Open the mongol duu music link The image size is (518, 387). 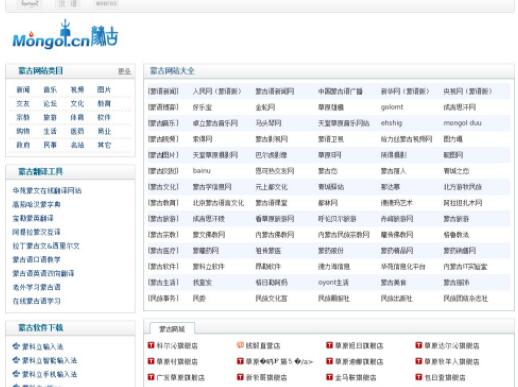pyautogui.click(x=462, y=123)
